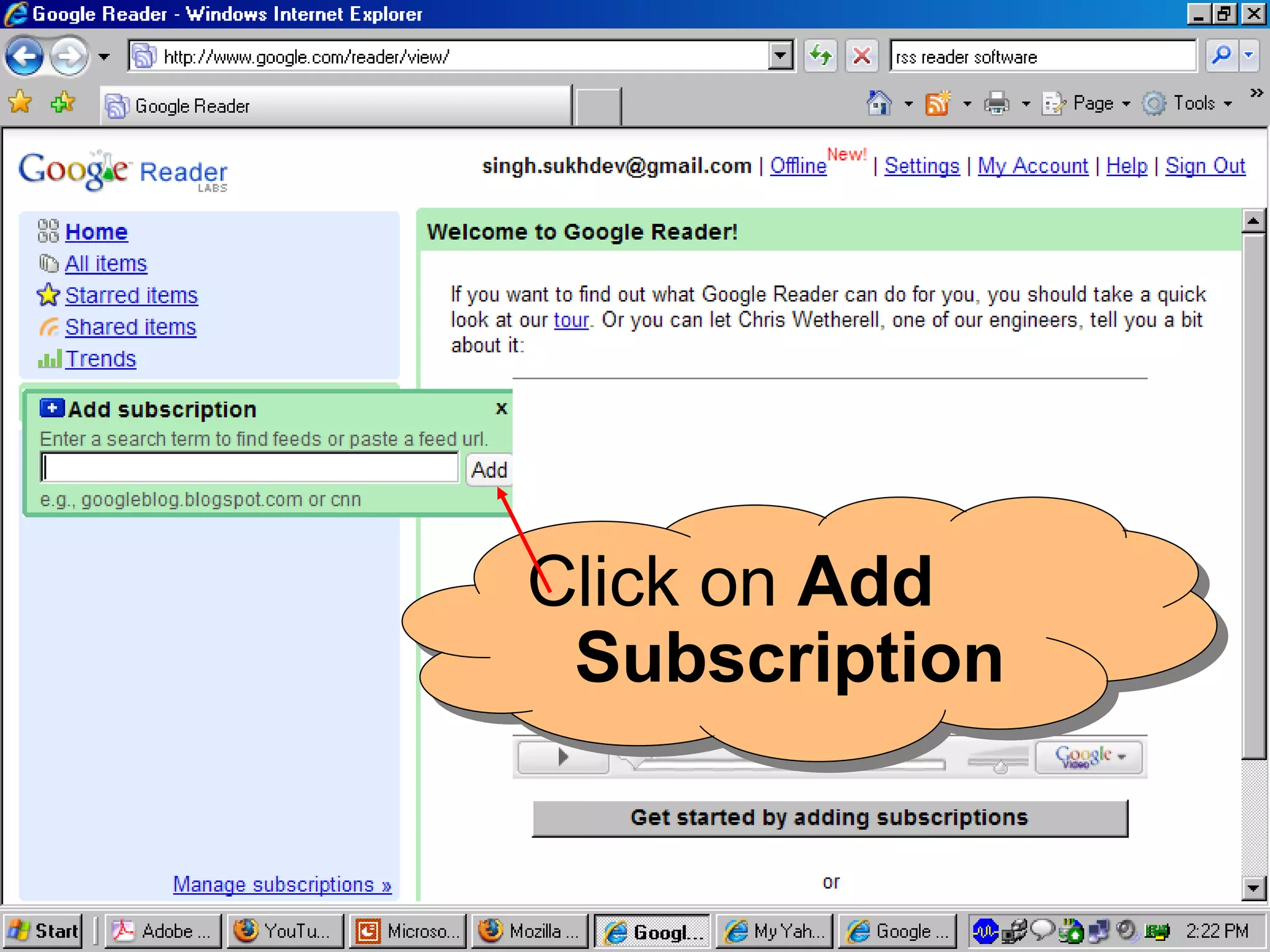The height and width of the screenshot is (952, 1270).
Task: Expand the Home button dropdown arrow
Action: [908, 104]
